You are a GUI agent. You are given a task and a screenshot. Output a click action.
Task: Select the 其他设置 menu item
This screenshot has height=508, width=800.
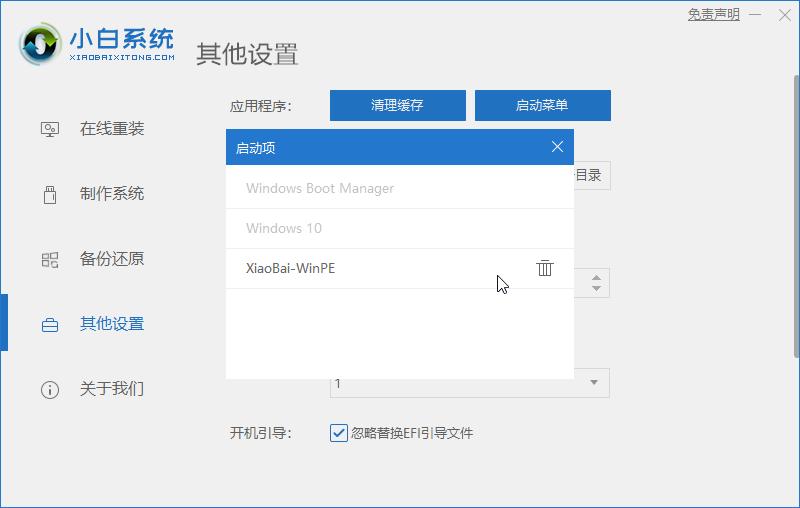[112, 324]
